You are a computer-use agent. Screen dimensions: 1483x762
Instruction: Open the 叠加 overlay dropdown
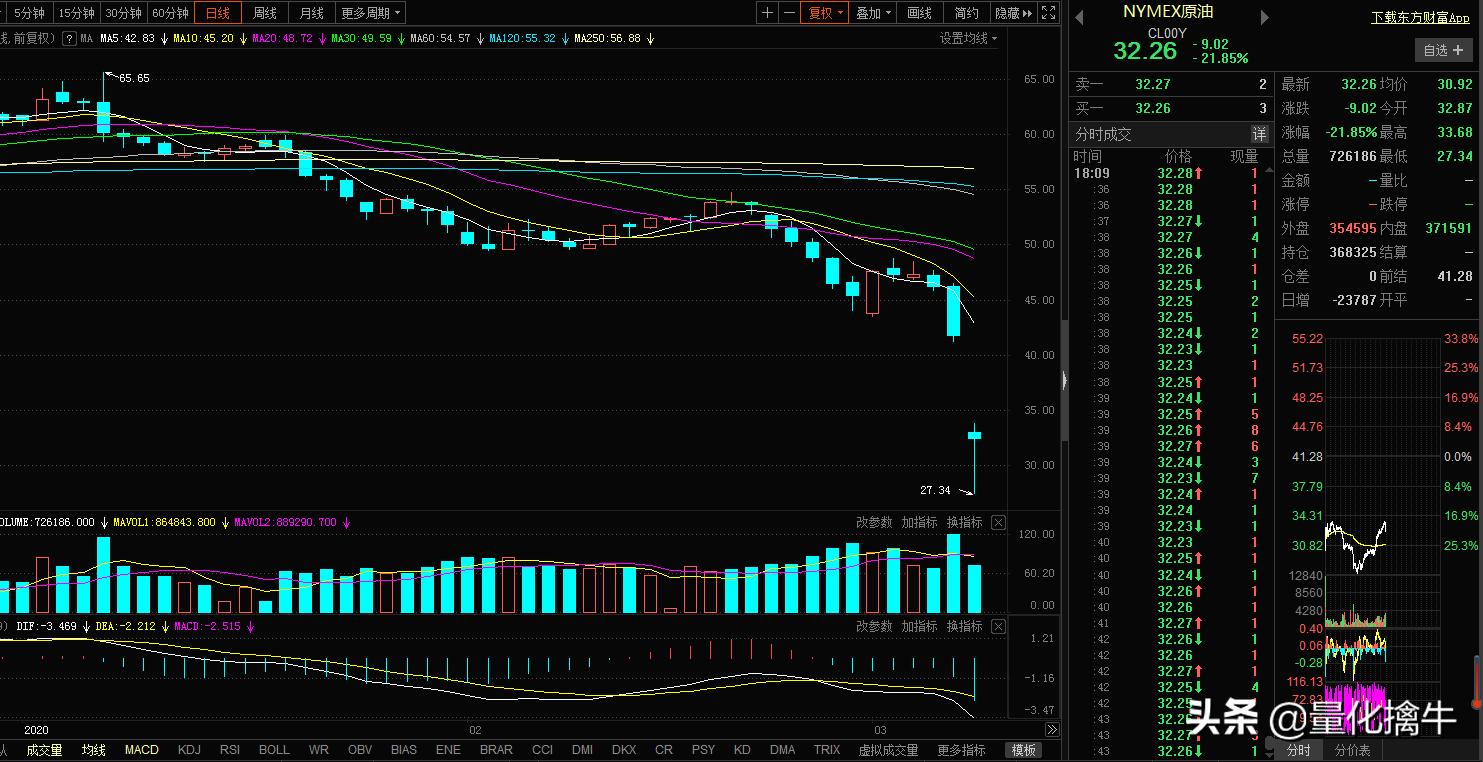874,13
